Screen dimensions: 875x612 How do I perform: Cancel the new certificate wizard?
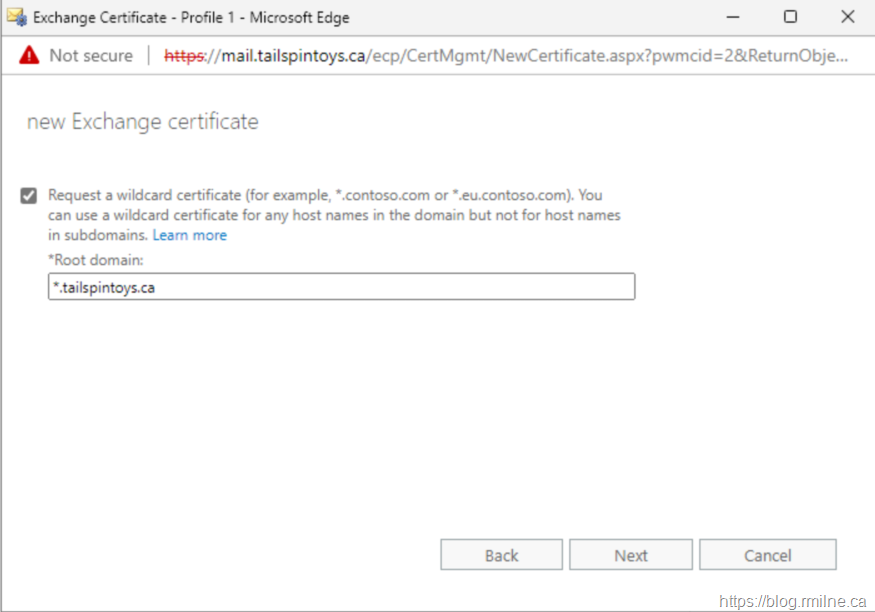pos(767,555)
